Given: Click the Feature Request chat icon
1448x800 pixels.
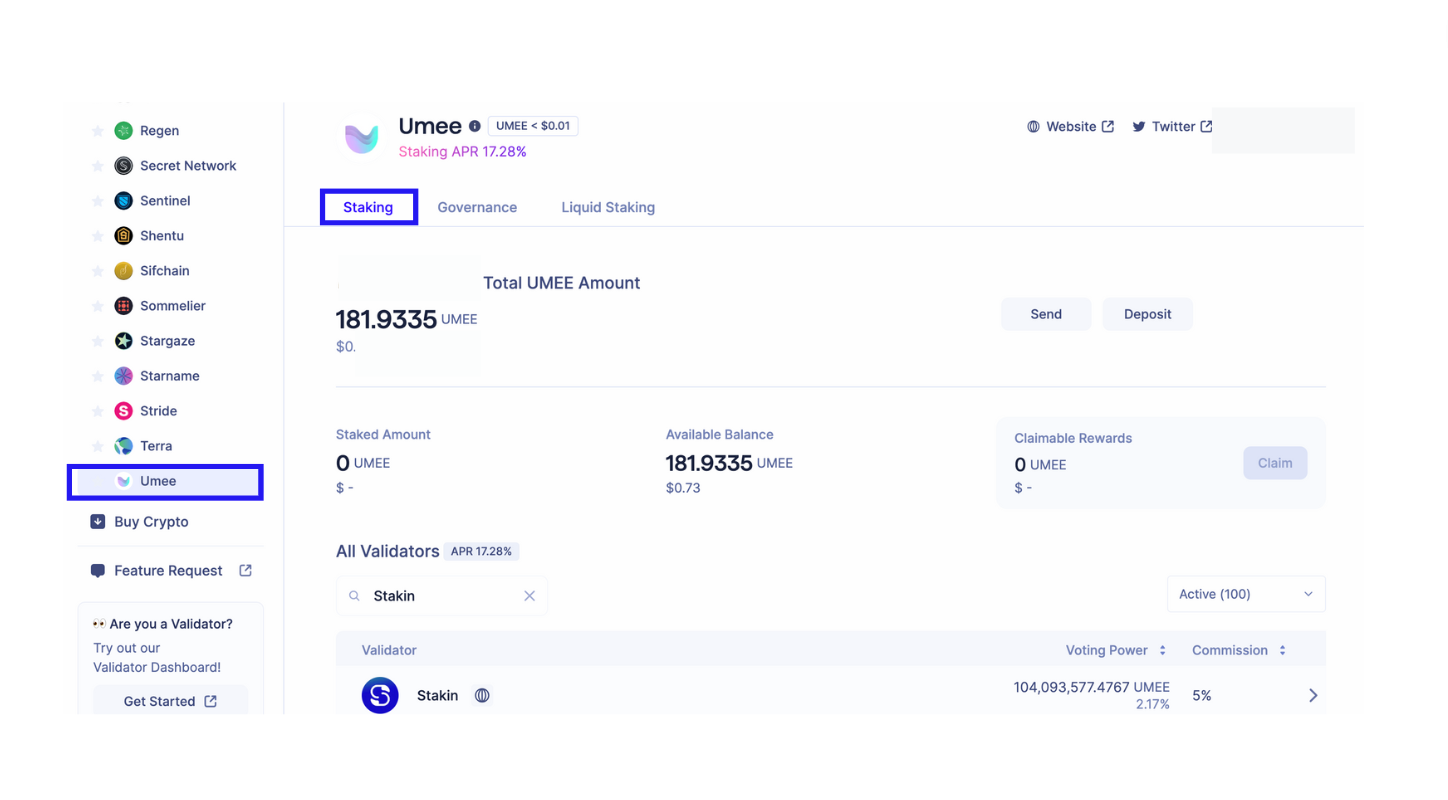Looking at the screenshot, I should (98, 571).
